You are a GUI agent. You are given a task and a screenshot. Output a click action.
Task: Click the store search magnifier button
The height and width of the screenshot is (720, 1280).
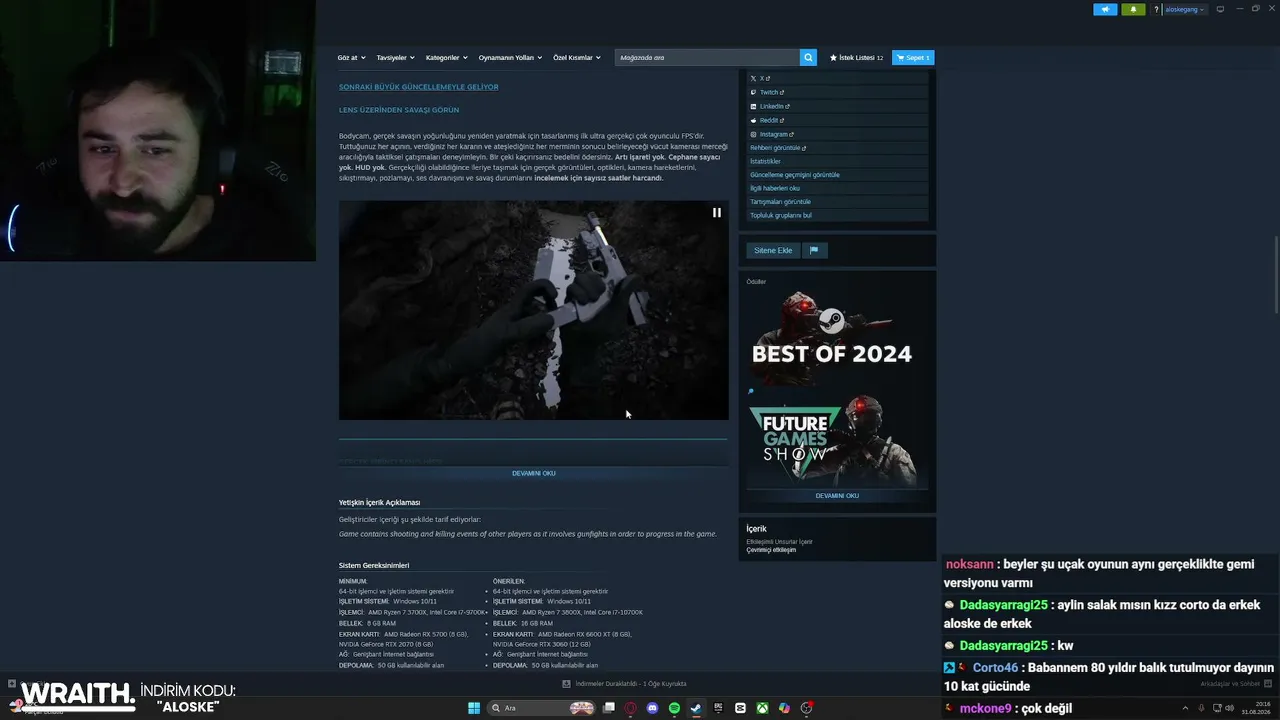[808, 58]
